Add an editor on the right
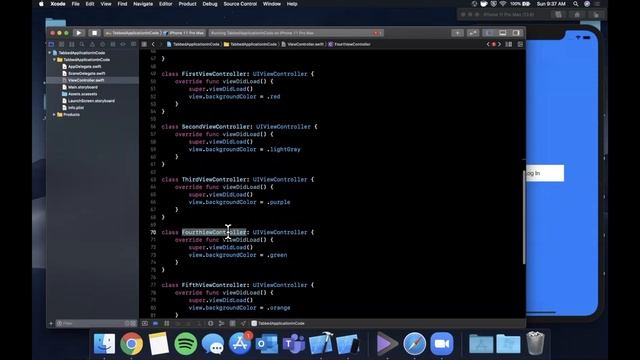Viewport: 640px width, 360px height. (x=520, y=44)
